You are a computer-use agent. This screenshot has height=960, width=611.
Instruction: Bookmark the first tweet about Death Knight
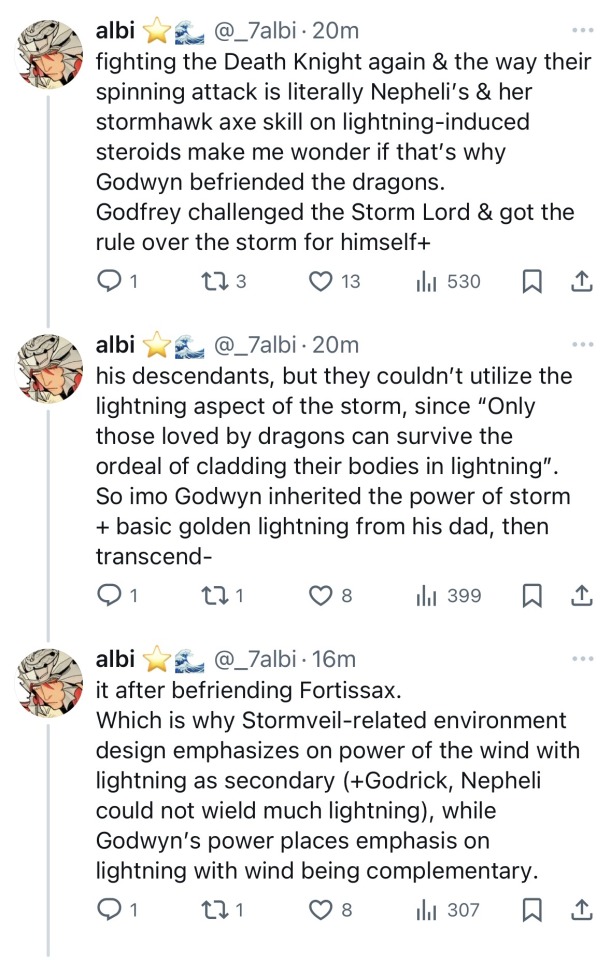[531, 283]
